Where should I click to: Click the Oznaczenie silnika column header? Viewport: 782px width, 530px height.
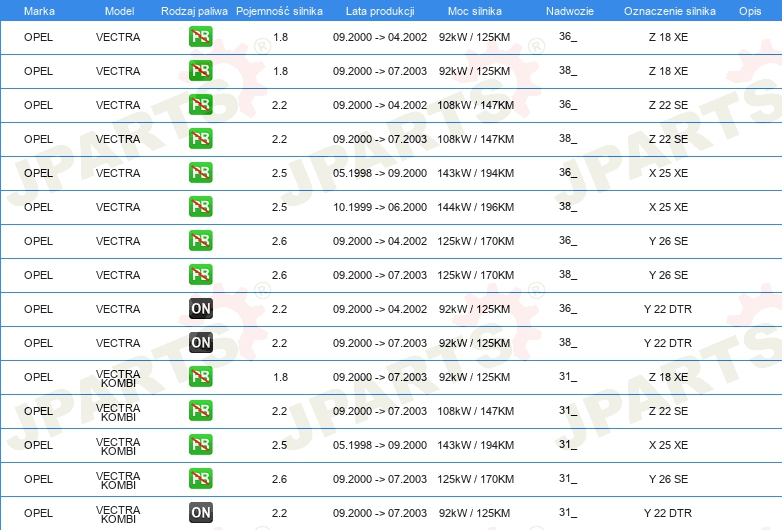[670, 11]
